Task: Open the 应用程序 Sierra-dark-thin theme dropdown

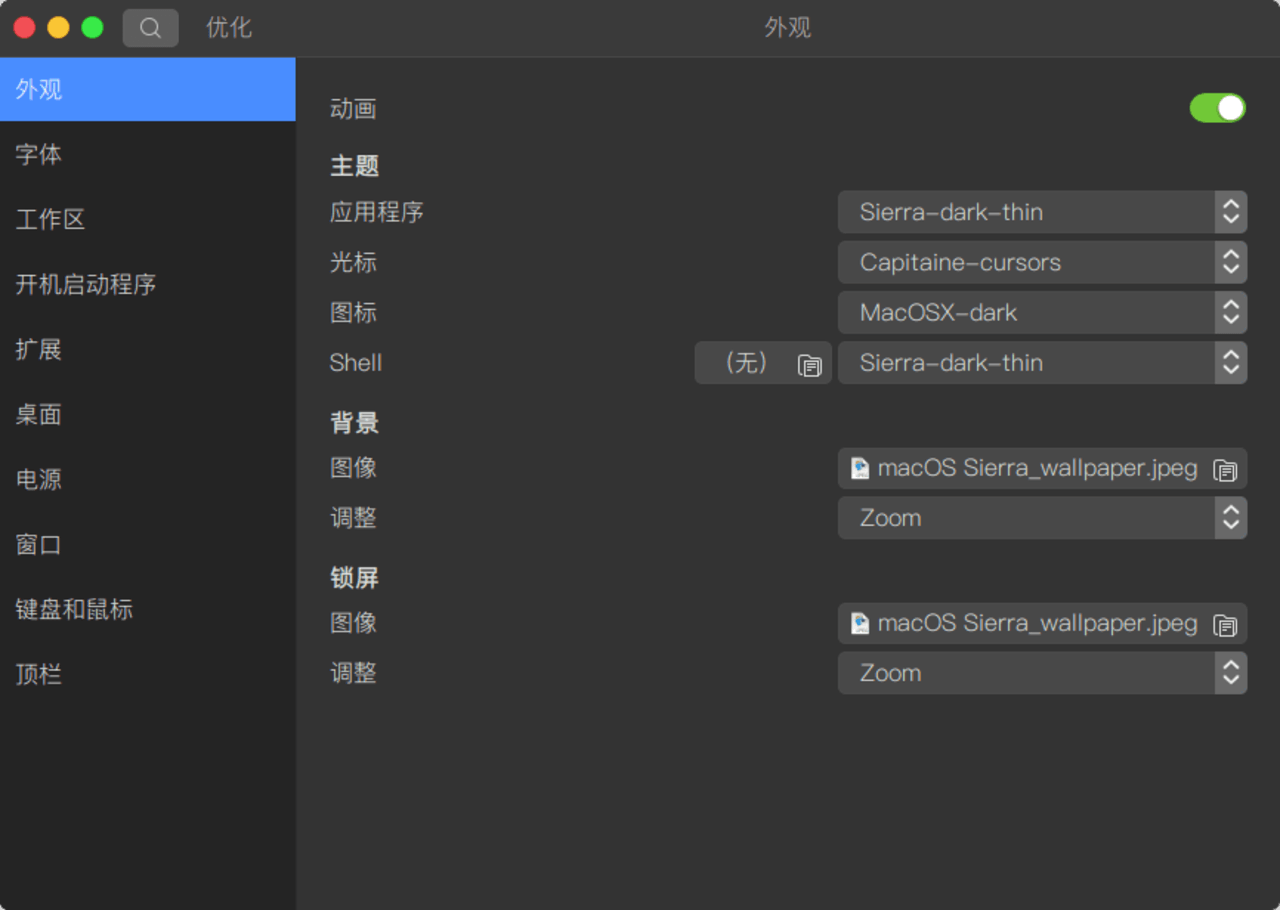Action: pyautogui.click(x=1042, y=212)
